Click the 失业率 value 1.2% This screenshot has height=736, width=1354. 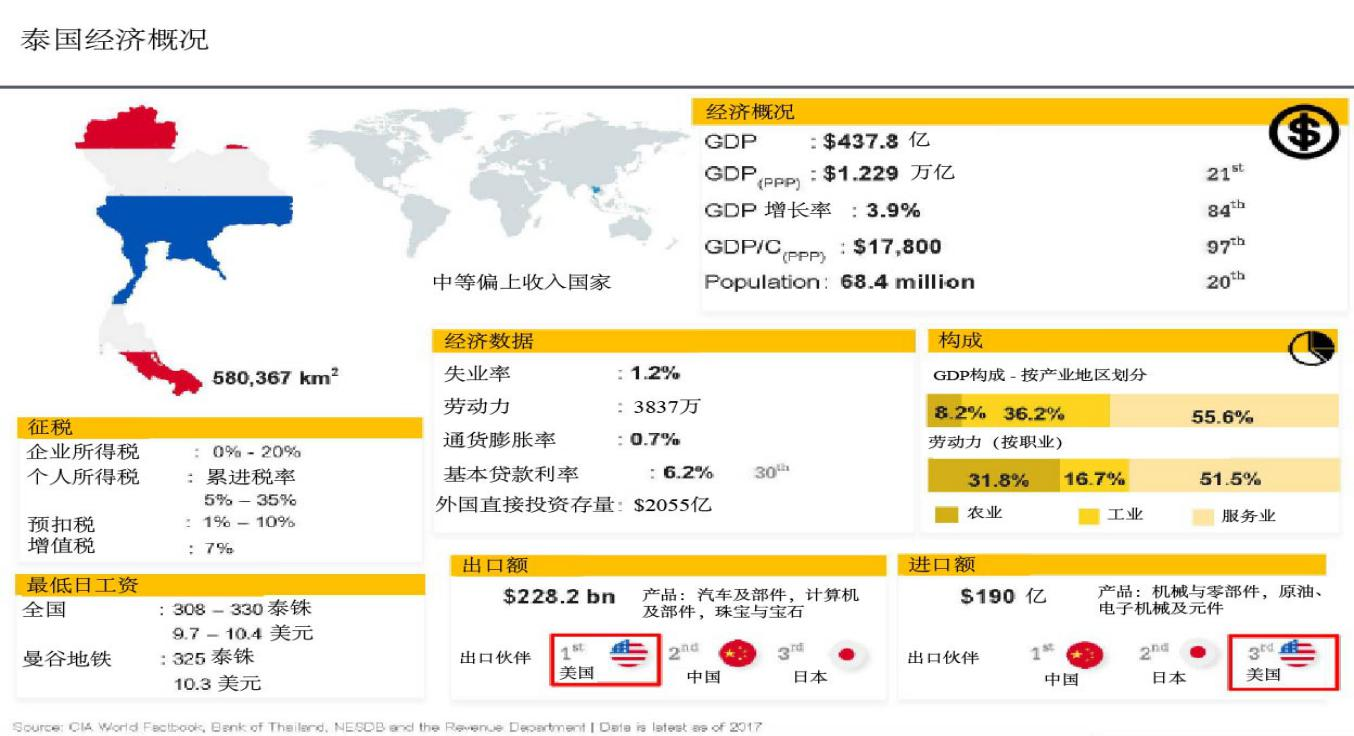(x=654, y=374)
